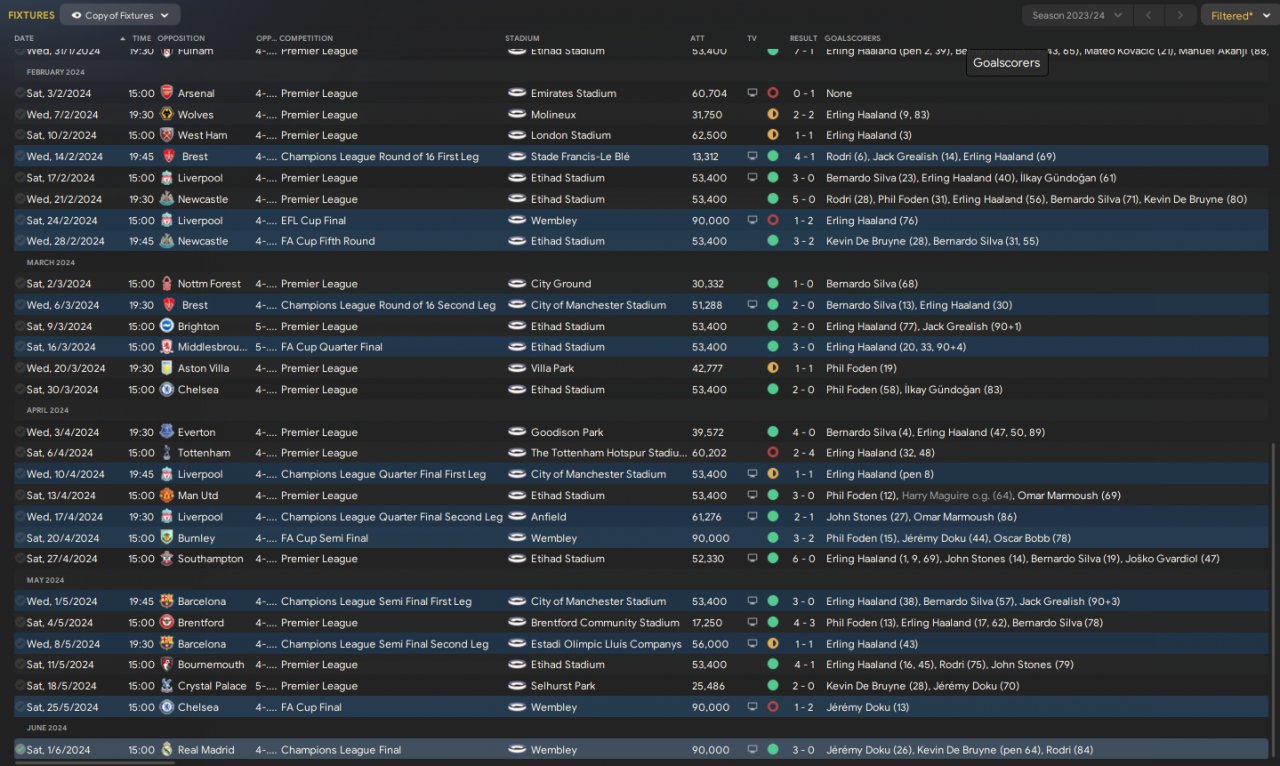Click the TV icon on the Champions League Final row
Image resolution: width=1280 pixels, height=766 pixels.
point(752,750)
